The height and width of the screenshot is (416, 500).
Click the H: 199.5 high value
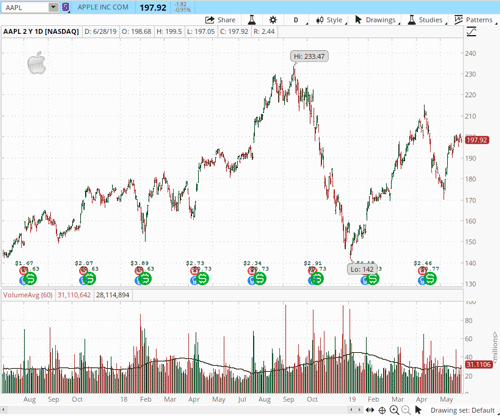(169, 32)
